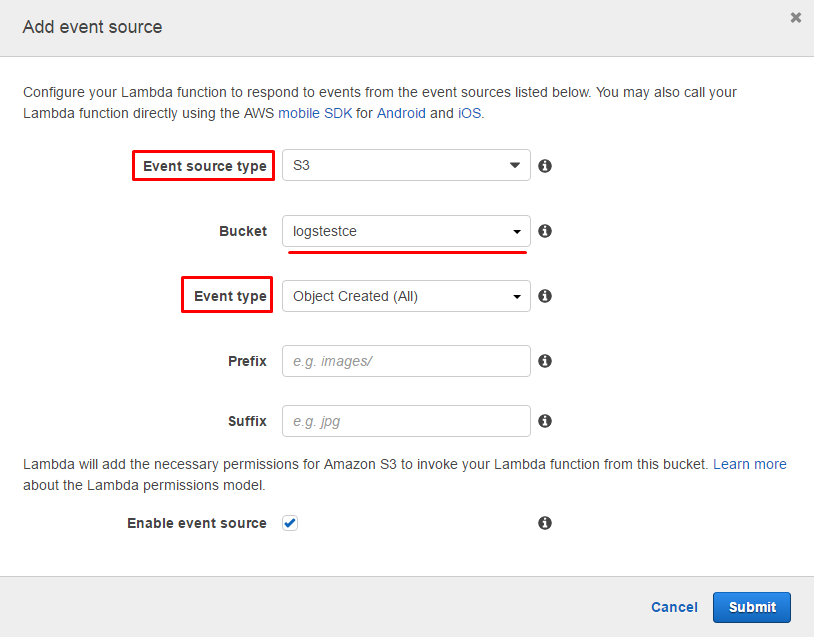This screenshot has height=637, width=814.
Task: Submit the event source form
Action: tap(752, 607)
